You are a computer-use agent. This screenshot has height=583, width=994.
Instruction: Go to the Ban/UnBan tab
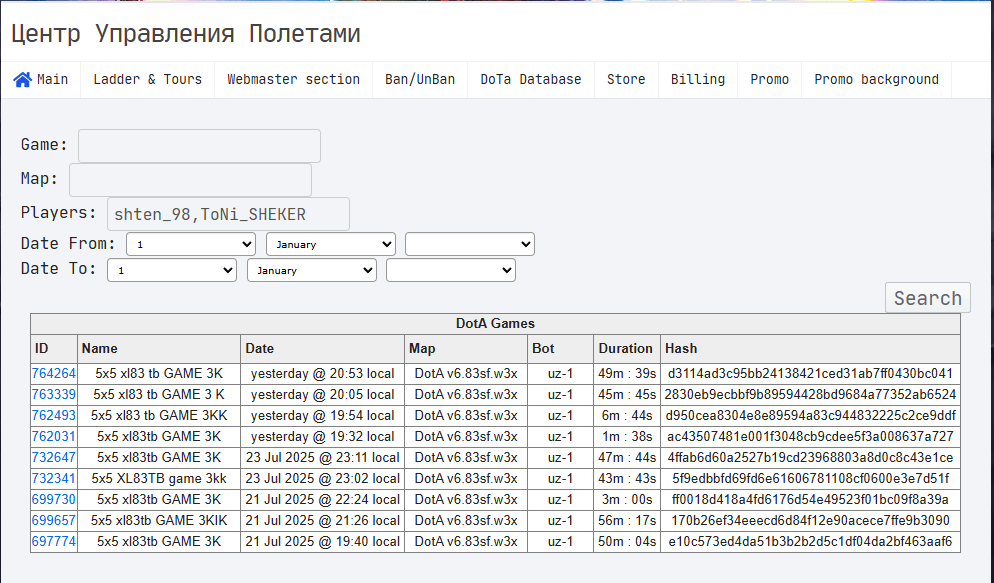tap(420, 80)
